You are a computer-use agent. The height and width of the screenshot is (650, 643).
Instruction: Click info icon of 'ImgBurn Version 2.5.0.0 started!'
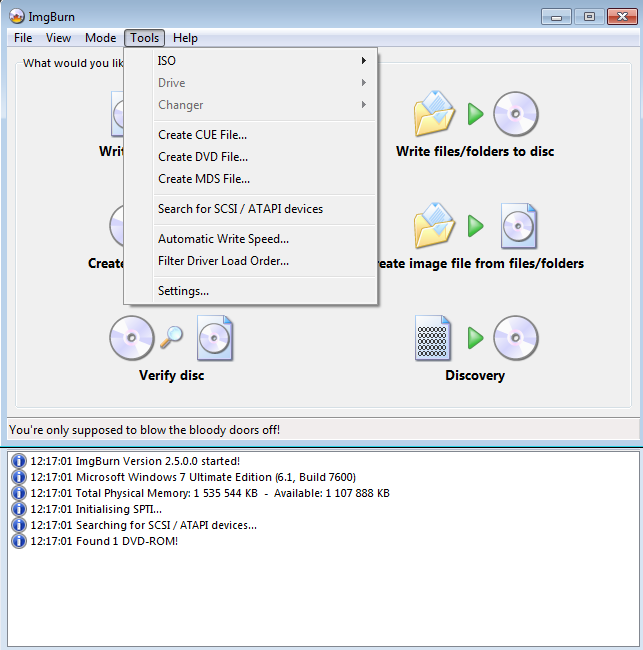tap(19, 461)
